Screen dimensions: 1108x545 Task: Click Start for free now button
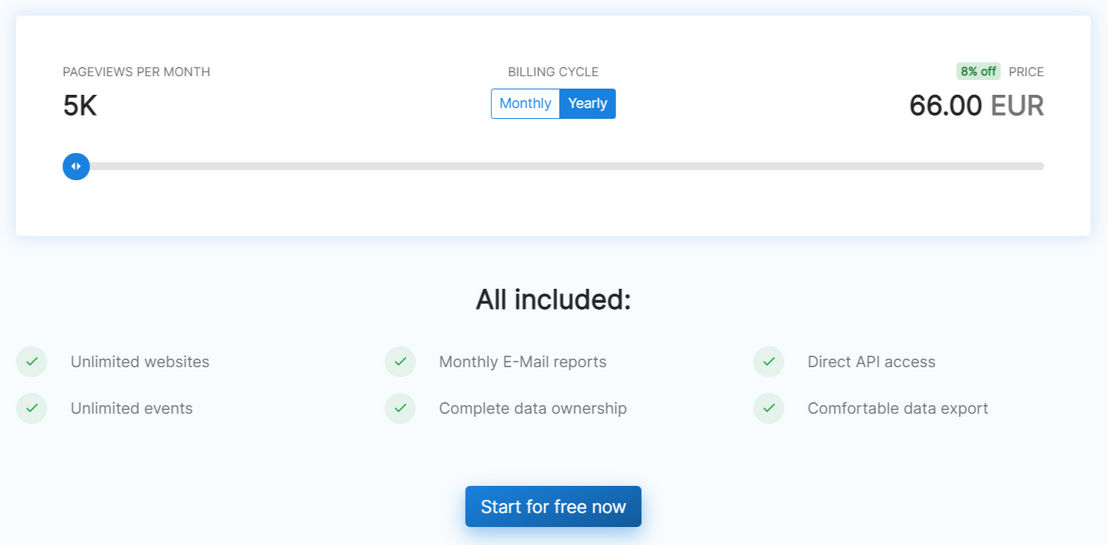553,506
